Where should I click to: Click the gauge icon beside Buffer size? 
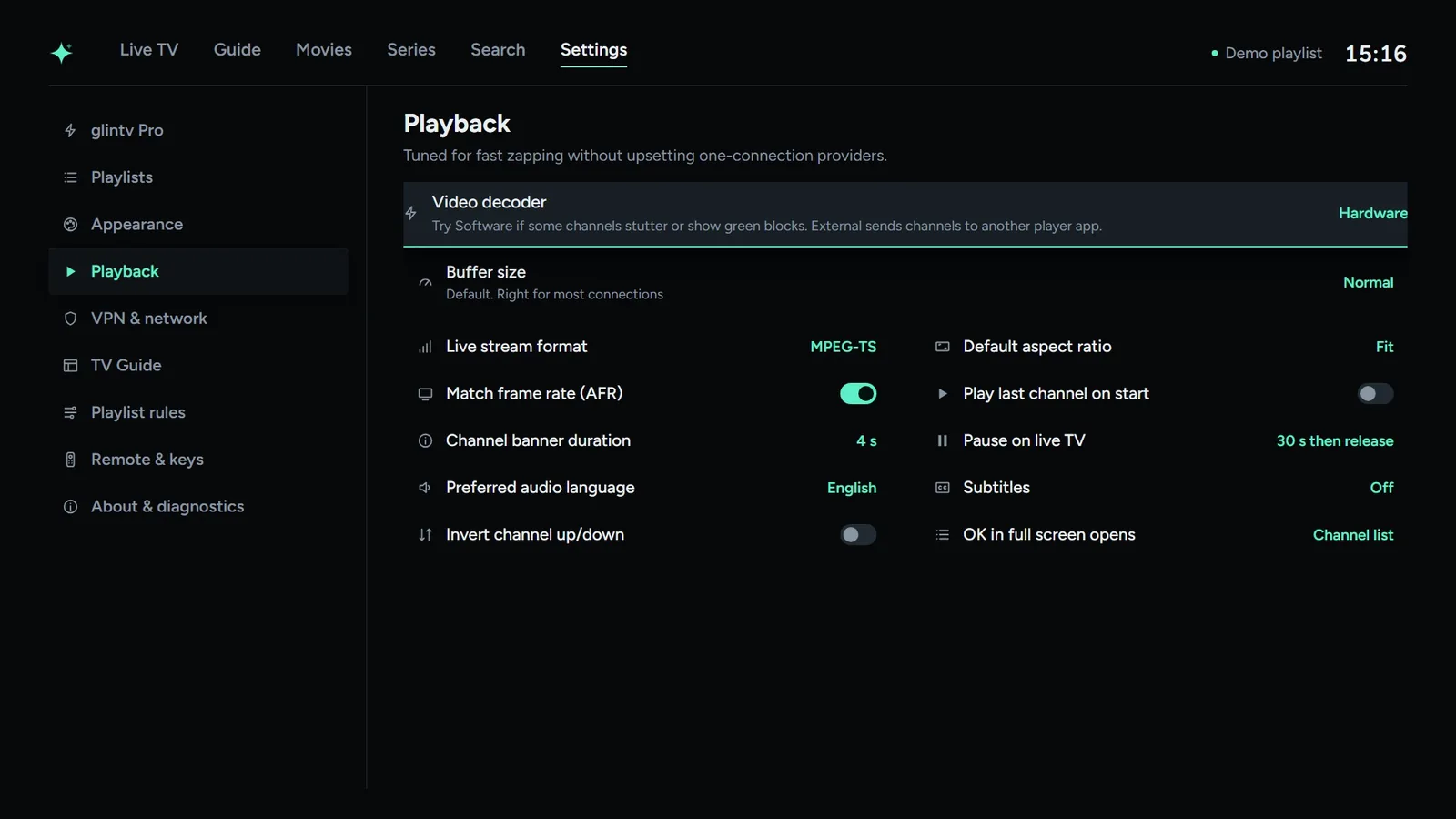click(425, 283)
